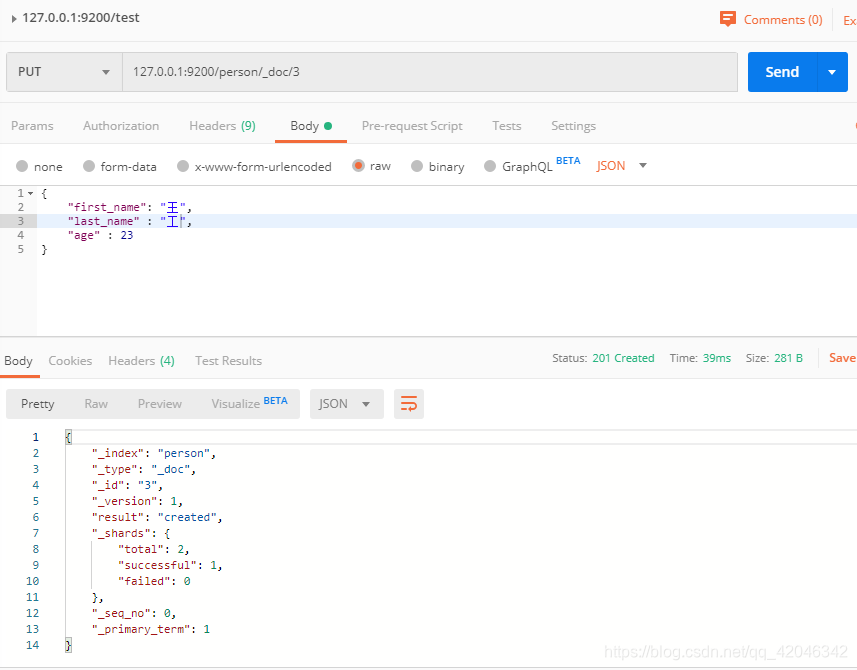Click the Comments speech bubble icon

tap(727, 19)
